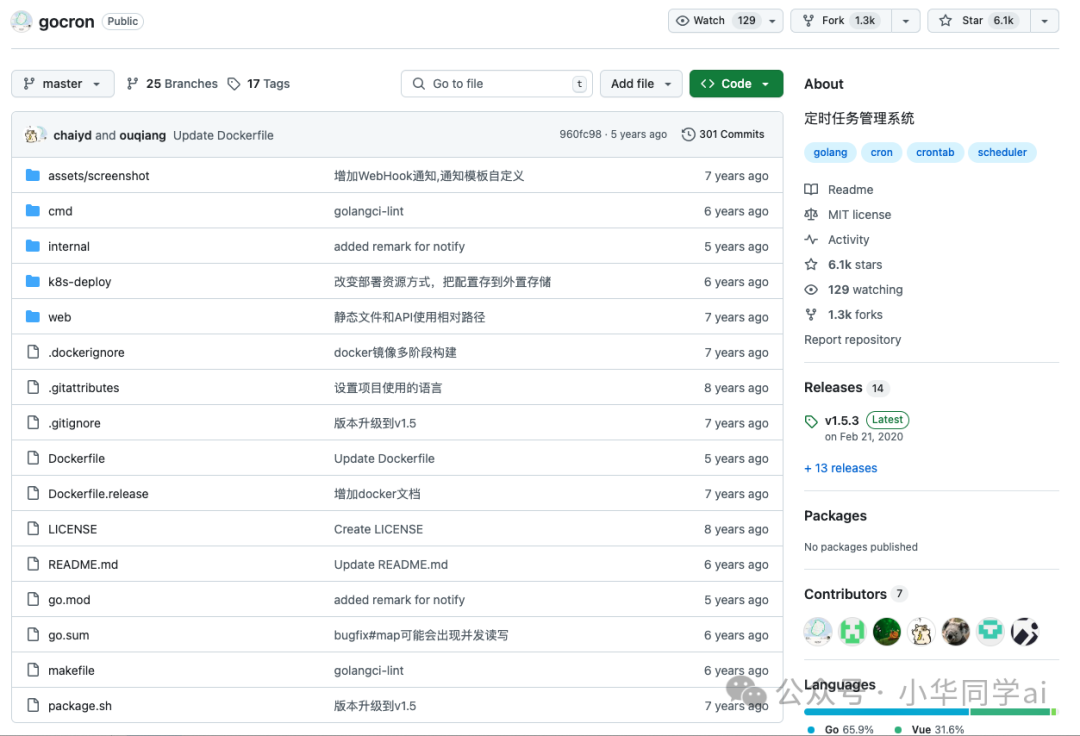The height and width of the screenshot is (736, 1080).
Task: Click the folder icon for internal
Action: click(x=32, y=246)
